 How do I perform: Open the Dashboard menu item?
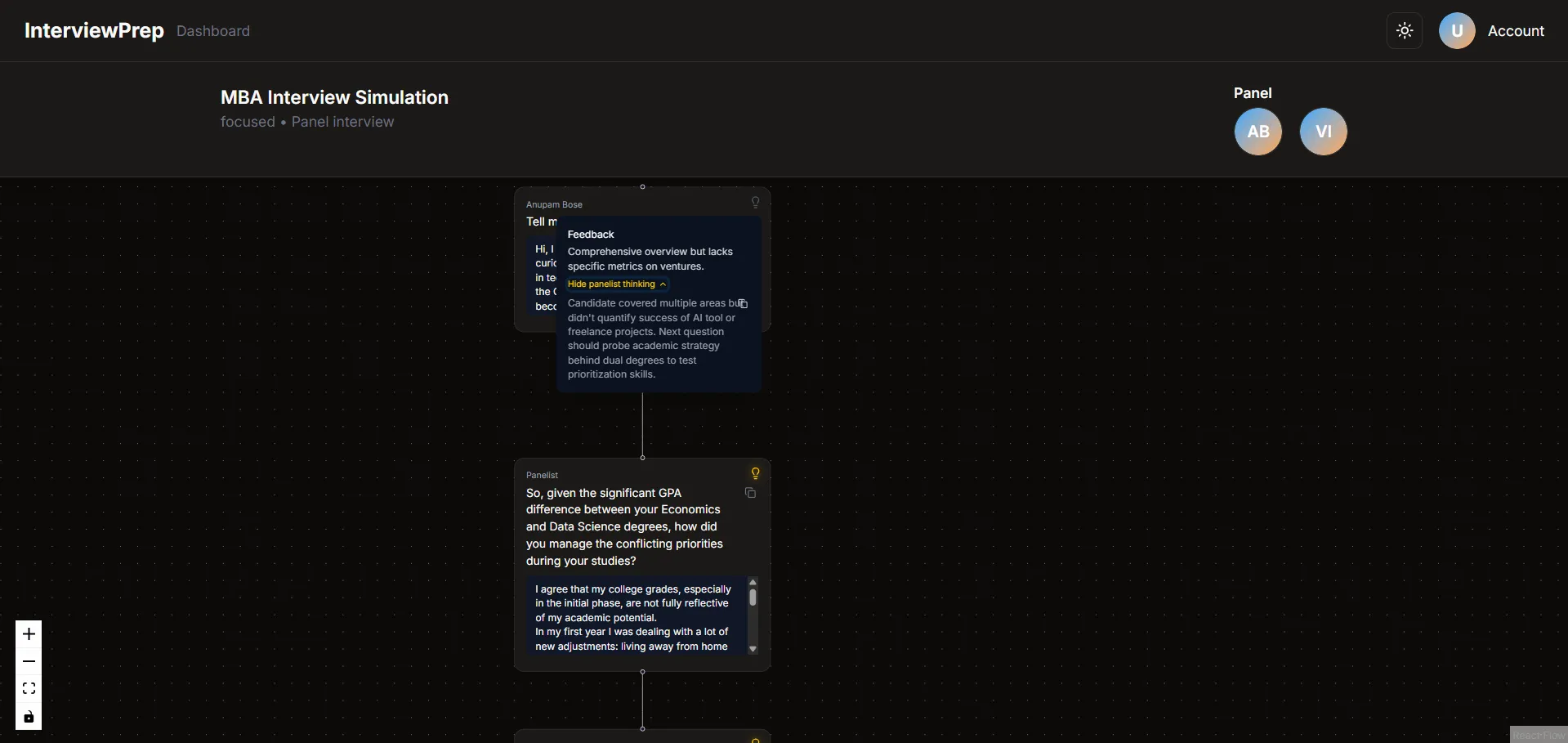pyautogui.click(x=212, y=31)
